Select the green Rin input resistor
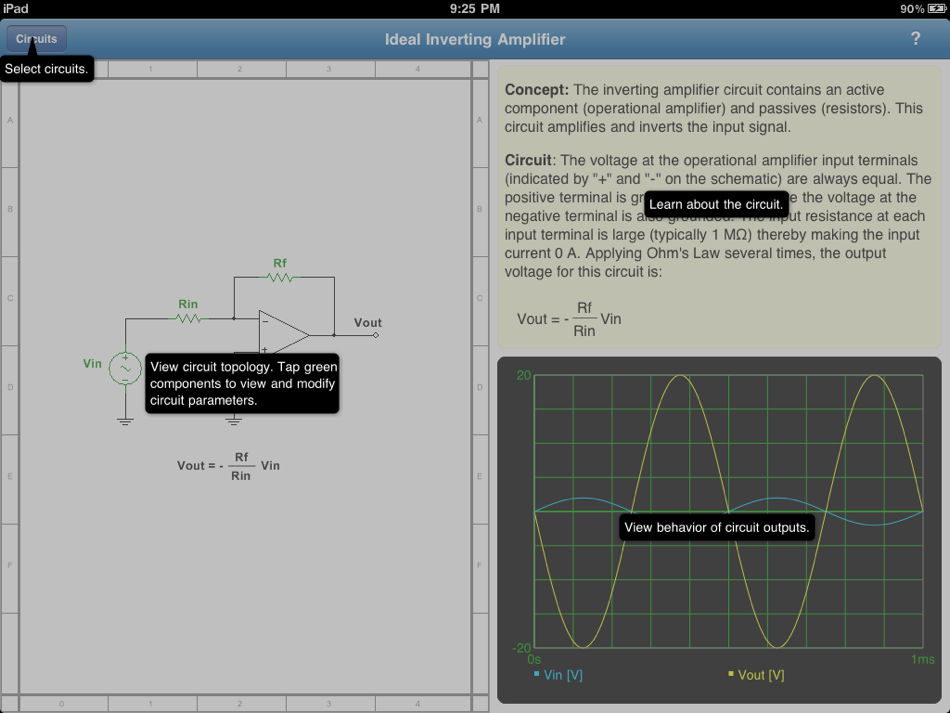The width and height of the screenshot is (950, 713). pos(188,318)
